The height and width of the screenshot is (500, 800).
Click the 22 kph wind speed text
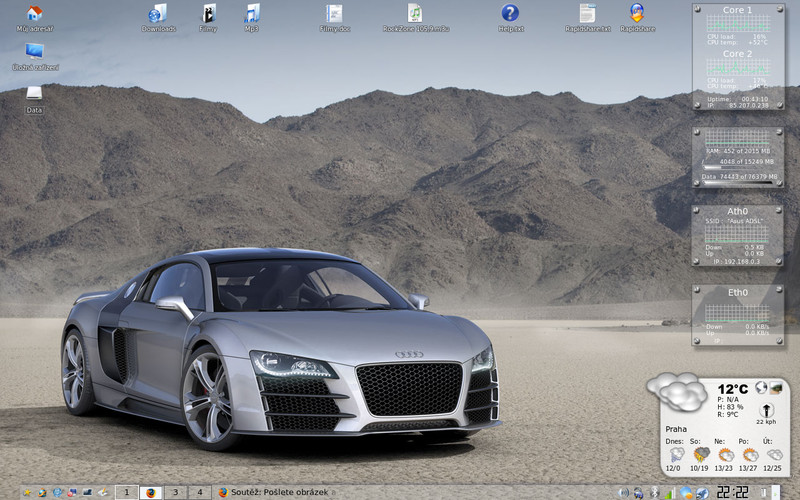point(766,421)
